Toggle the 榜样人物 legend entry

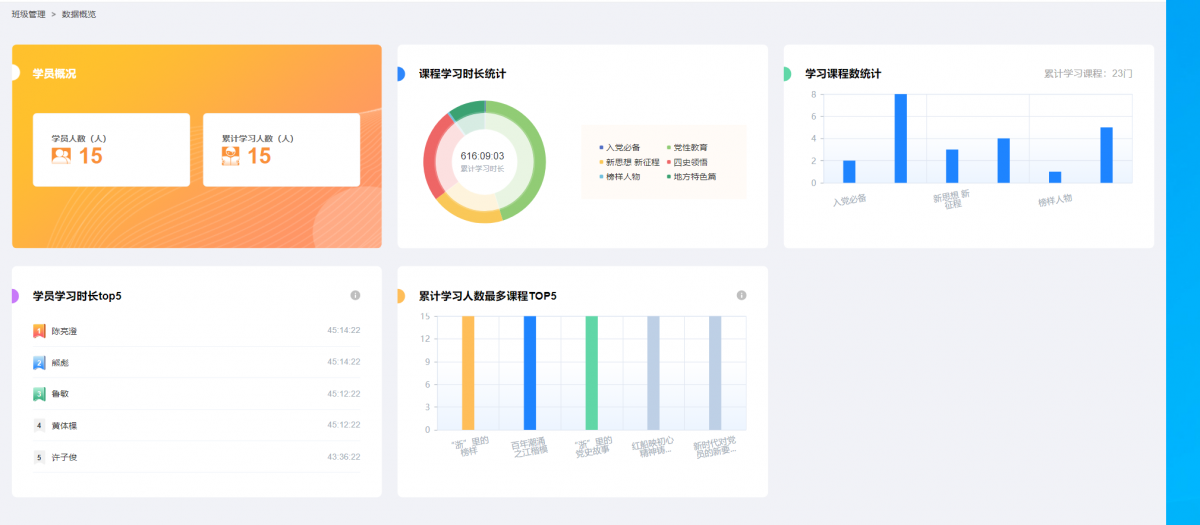pyautogui.click(x=620, y=176)
